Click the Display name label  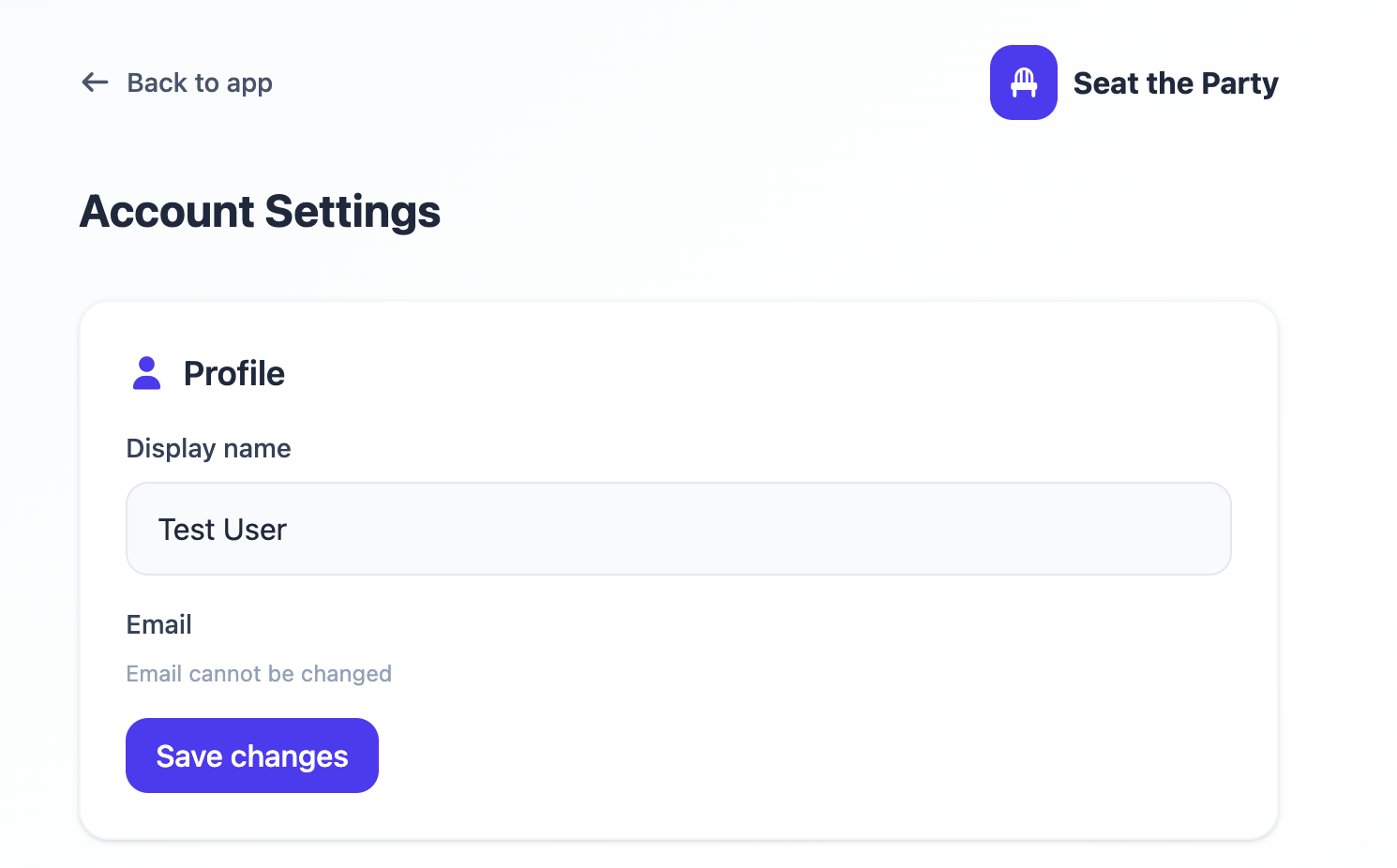[x=208, y=448]
